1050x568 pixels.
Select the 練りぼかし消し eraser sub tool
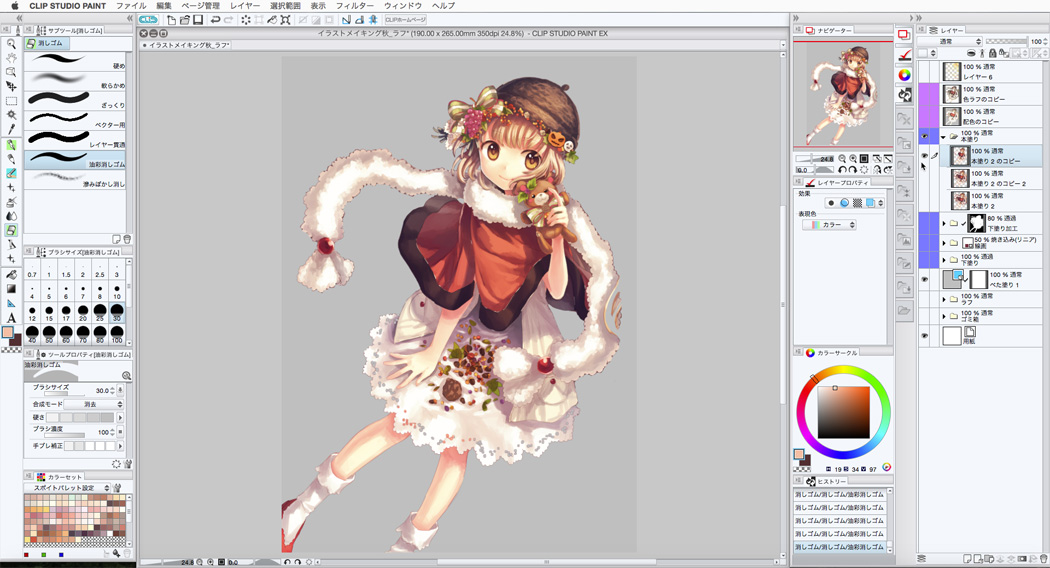click(75, 179)
